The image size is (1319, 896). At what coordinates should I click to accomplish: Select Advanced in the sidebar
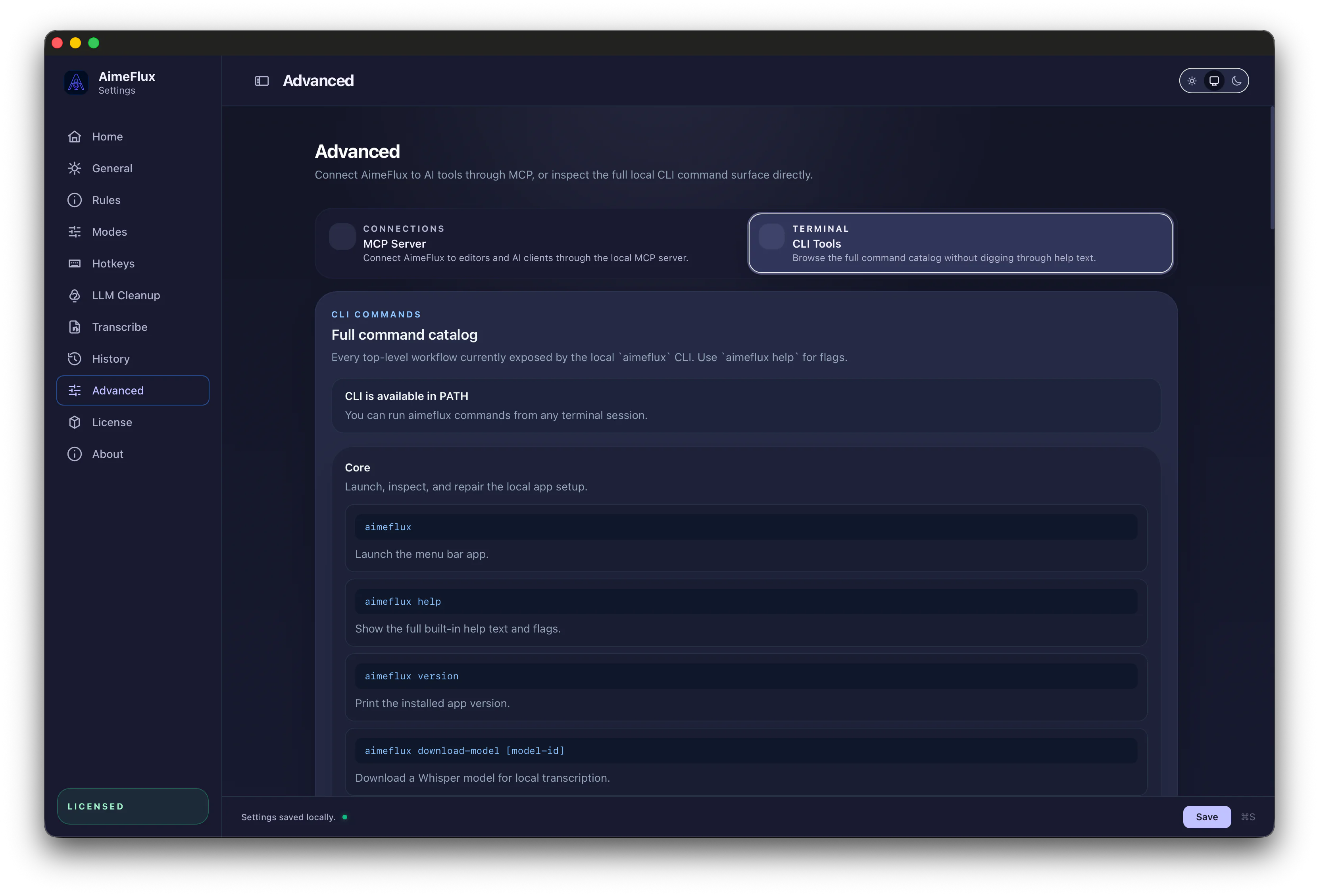tap(133, 391)
